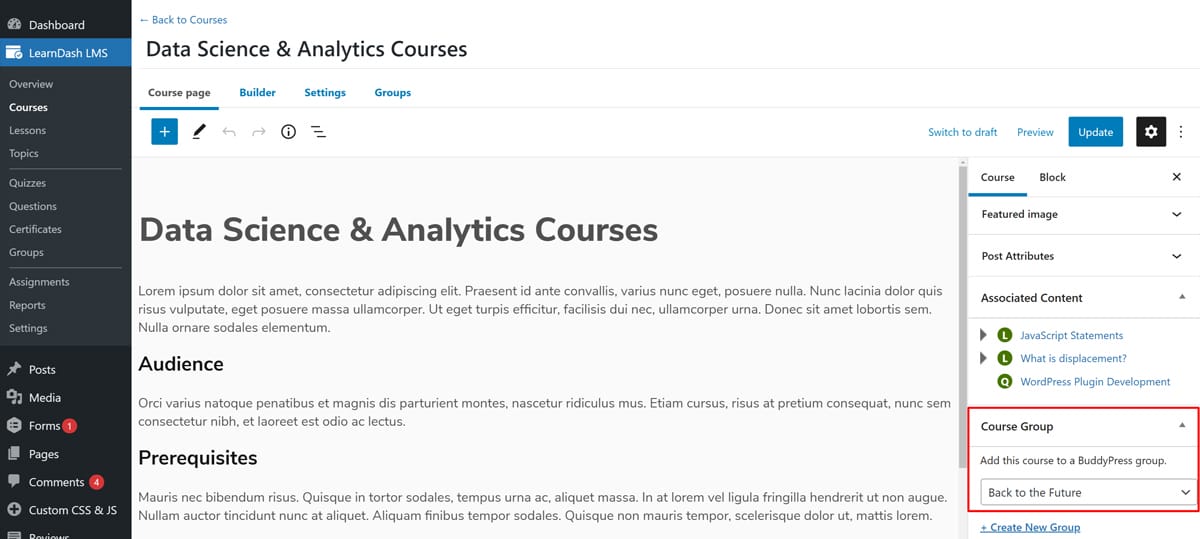Click the blue add block plus icon
The width and height of the screenshot is (1200, 539).
click(164, 131)
